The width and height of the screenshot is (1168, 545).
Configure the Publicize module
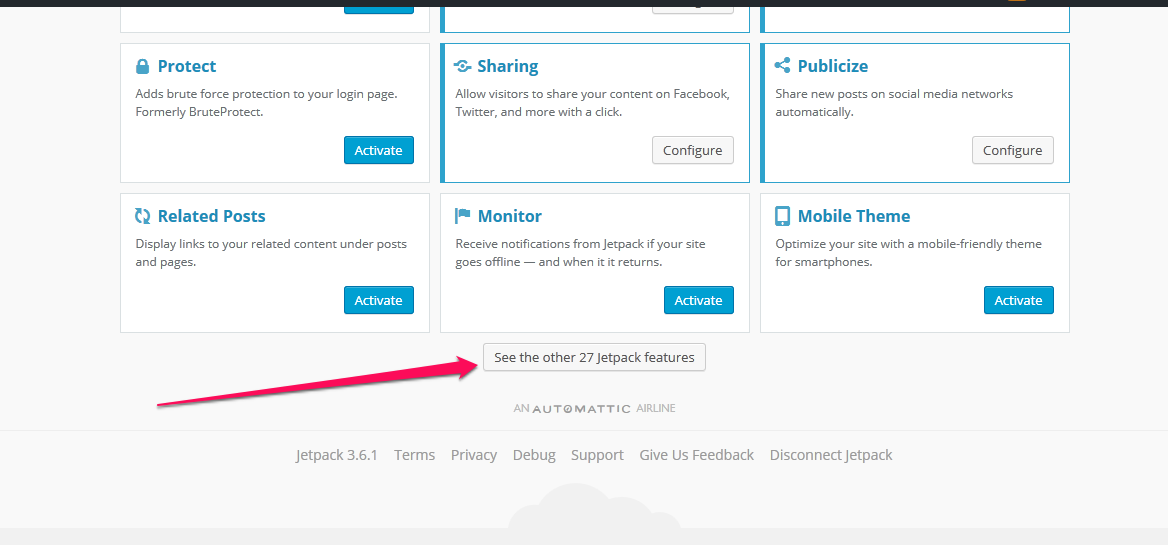tap(1012, 150)
